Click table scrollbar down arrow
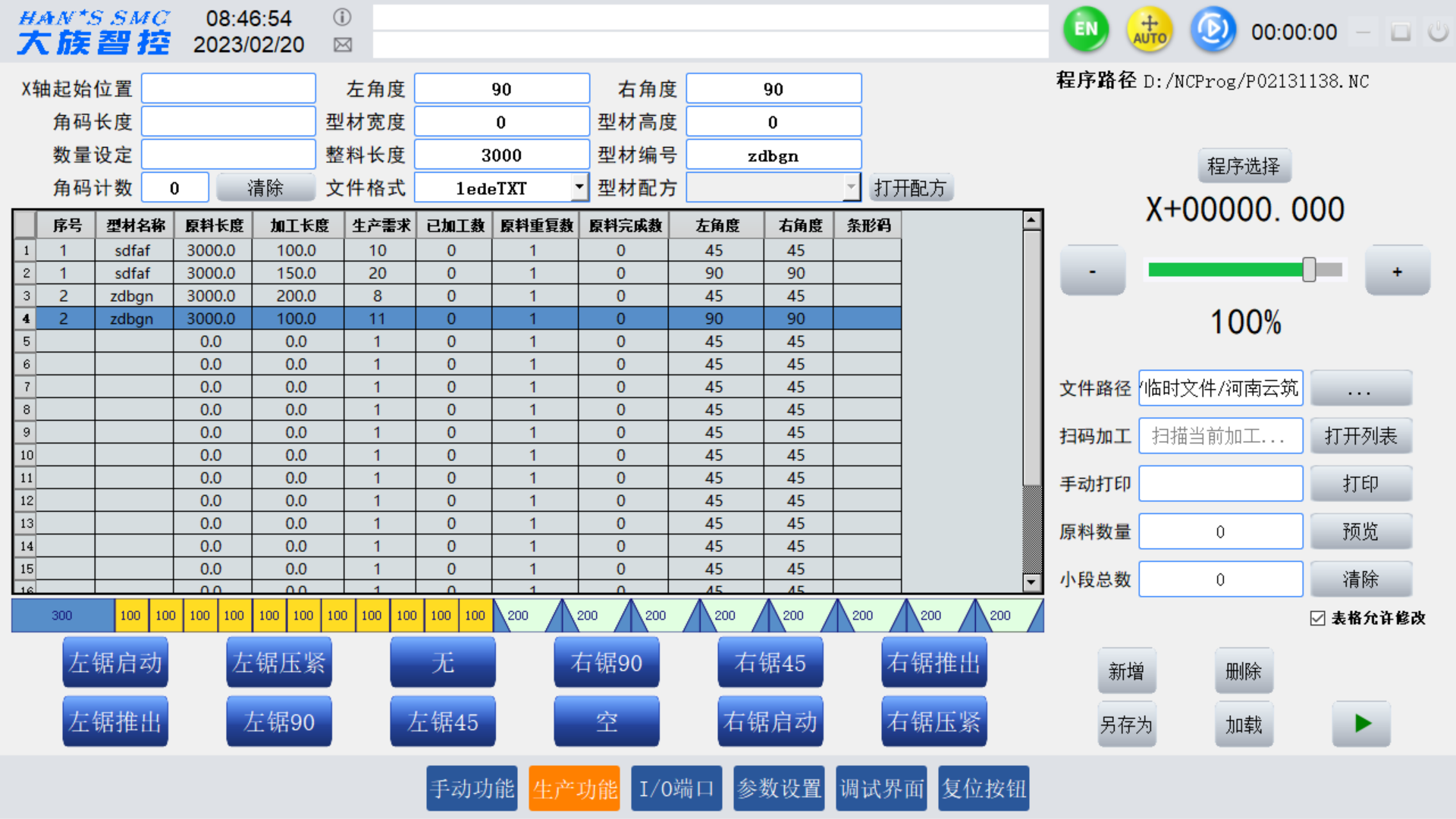This screenshot has height=819, width=1456. click(1031, 582)
